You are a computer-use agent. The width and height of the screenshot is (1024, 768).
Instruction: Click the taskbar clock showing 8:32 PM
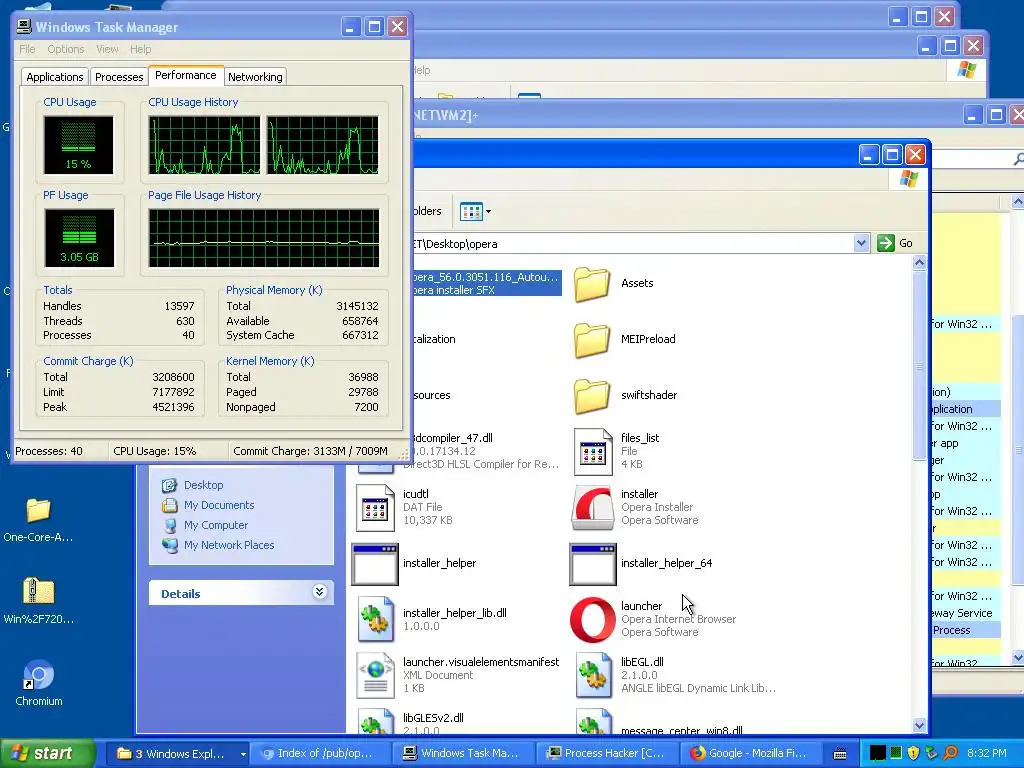(987, 754)
